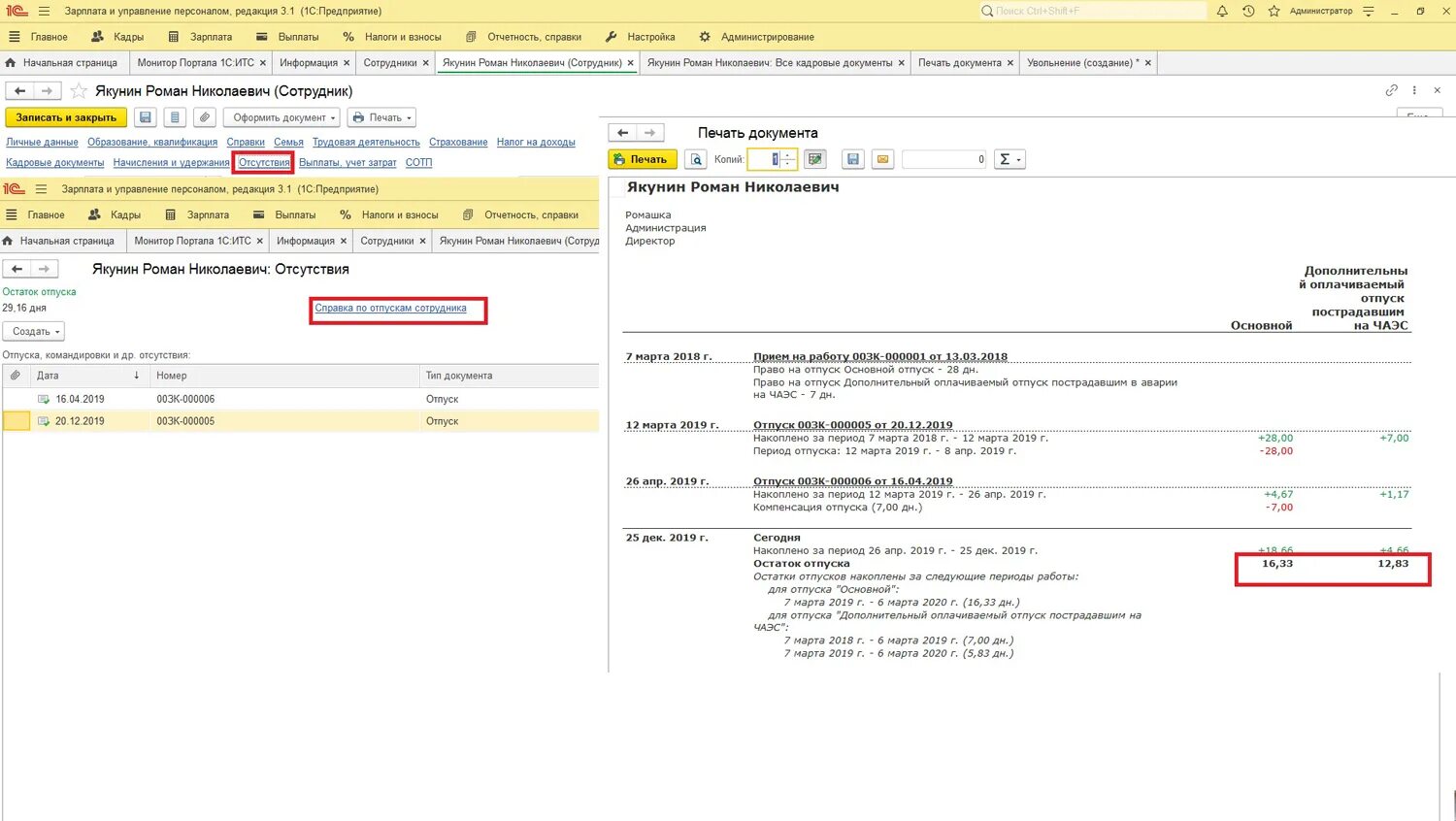Open Начисления и удержания link
The image size is (1456, 821).
coord(171,162)
